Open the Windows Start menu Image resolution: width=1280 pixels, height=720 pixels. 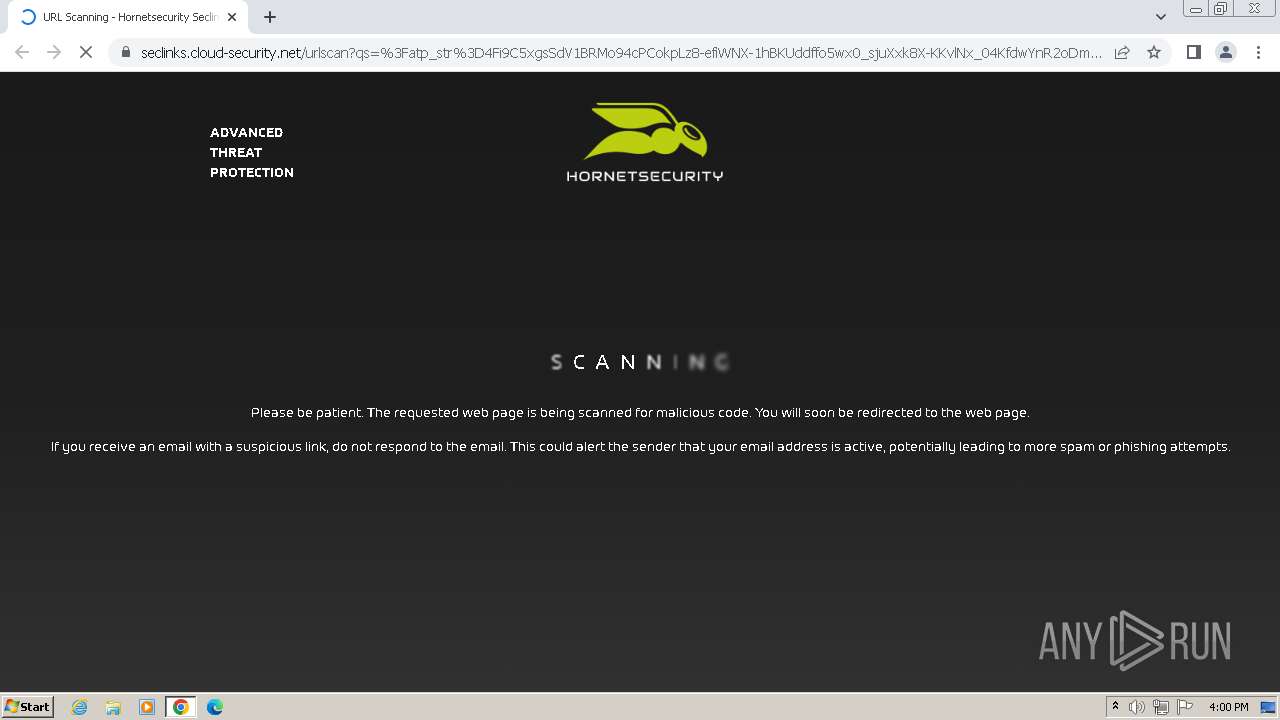click(28, 706)
